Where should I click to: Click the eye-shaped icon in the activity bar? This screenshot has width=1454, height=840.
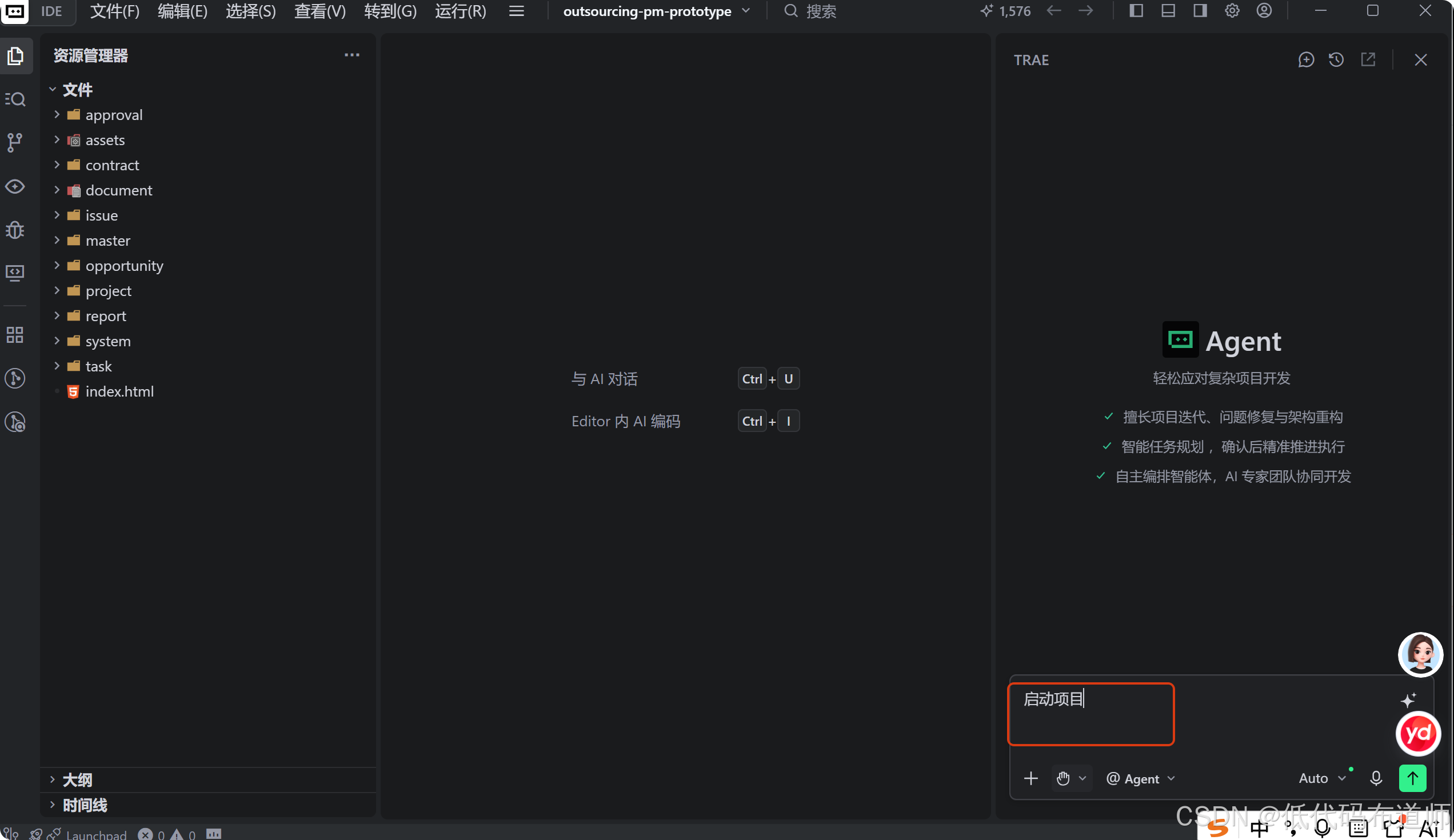pos(15,187)
